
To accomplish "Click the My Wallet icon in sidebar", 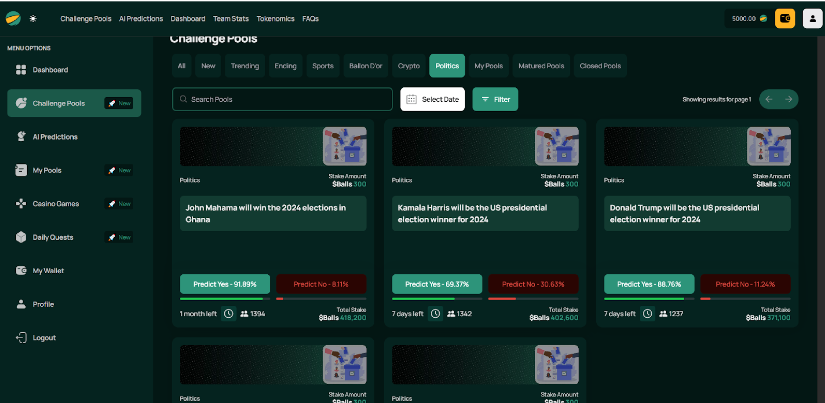I will tap(21, 271).
